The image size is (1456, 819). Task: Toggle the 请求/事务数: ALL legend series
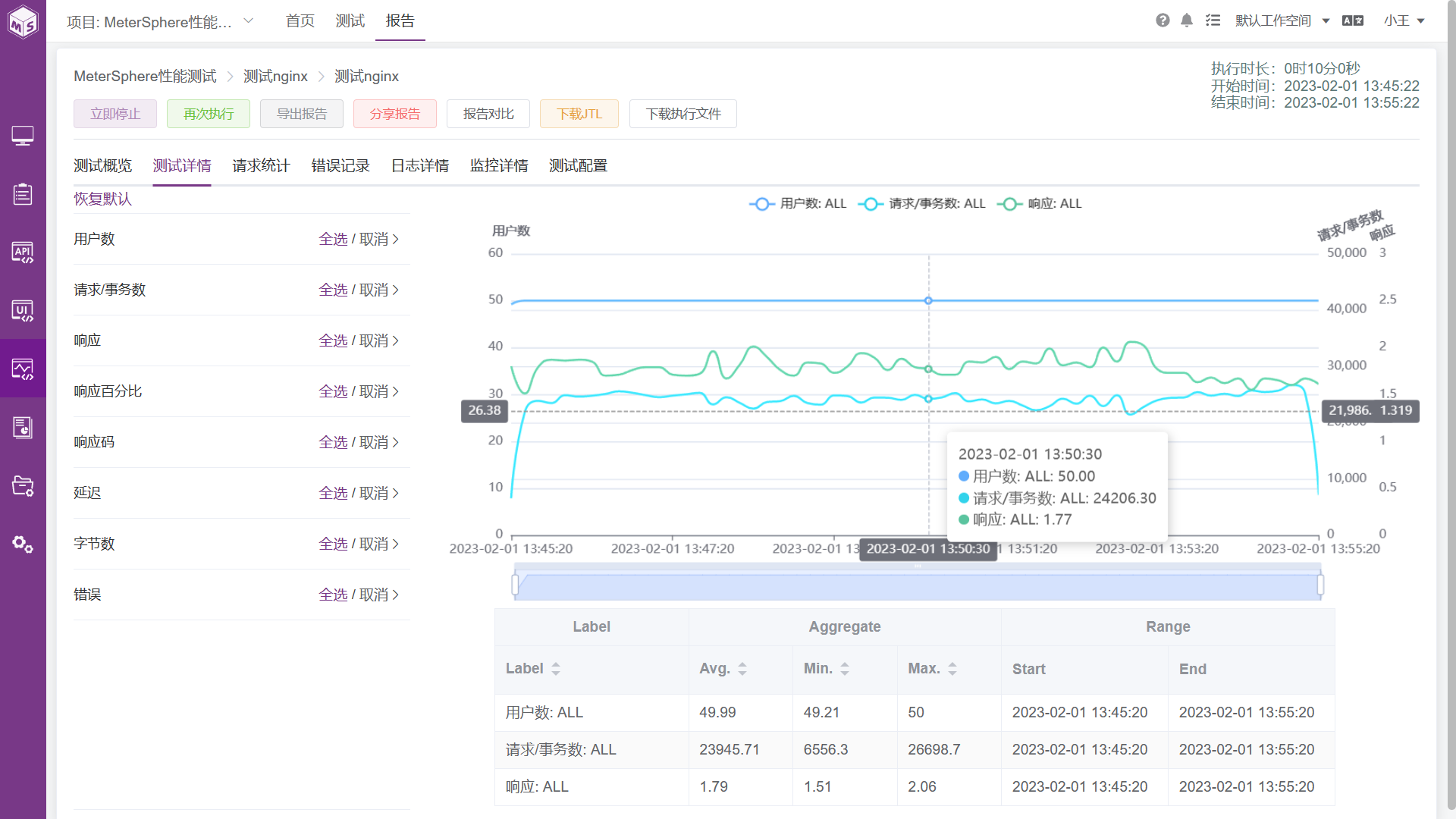point(922,204)
